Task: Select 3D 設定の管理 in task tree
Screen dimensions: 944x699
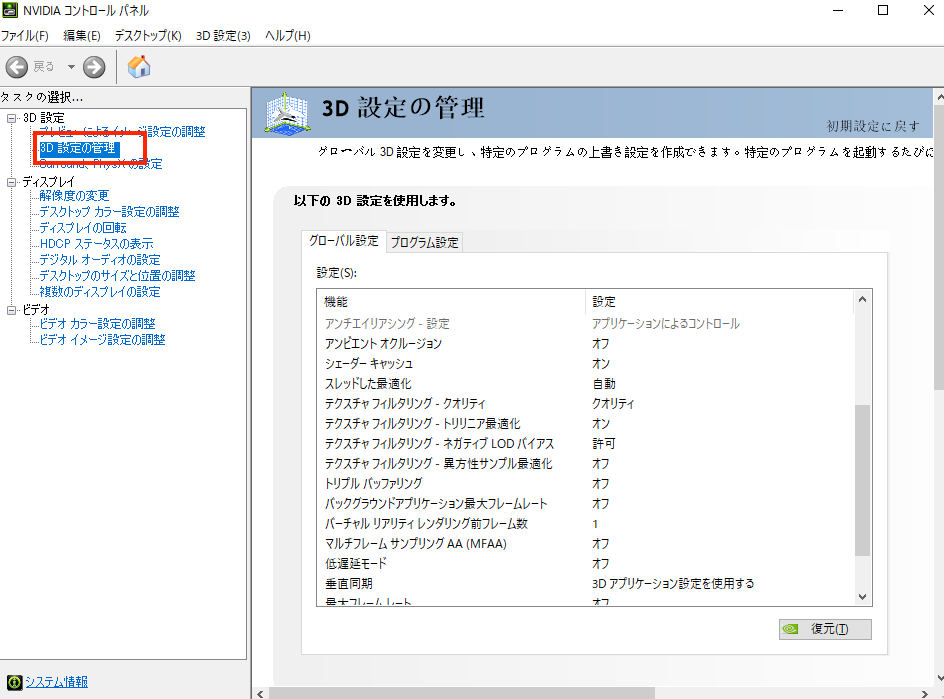Action: point(78,148)
